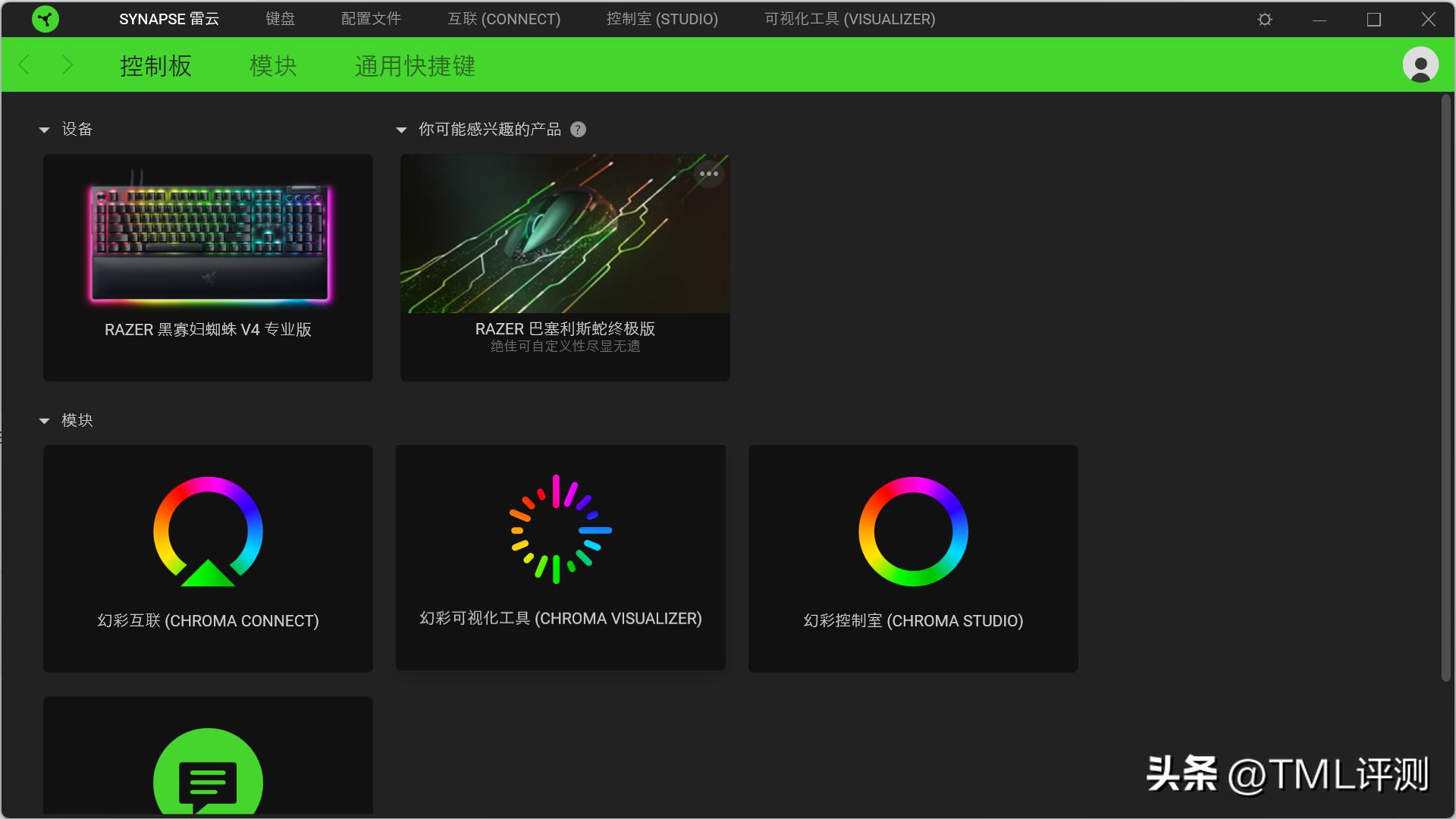Click the forward navigation arrow

pyautogui.click(x=67, y=64)
